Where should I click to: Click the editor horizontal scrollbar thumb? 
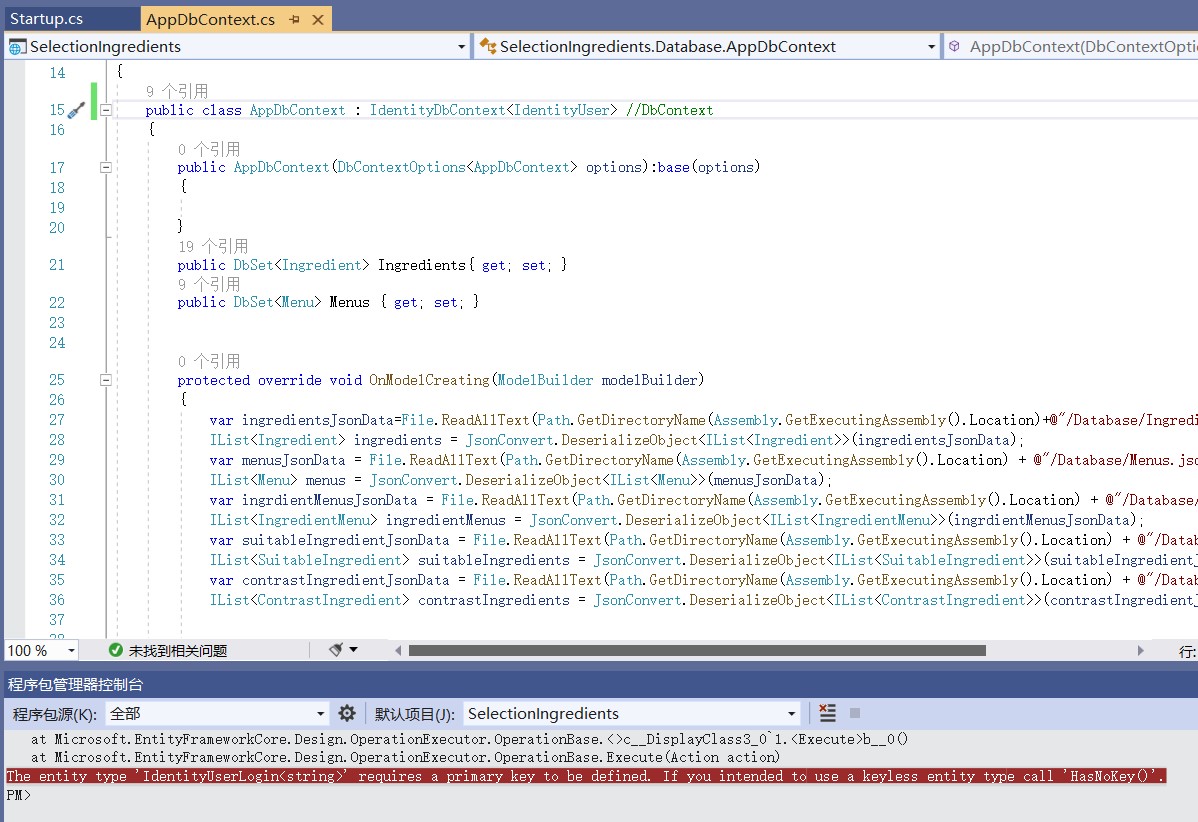pos(697,650)
